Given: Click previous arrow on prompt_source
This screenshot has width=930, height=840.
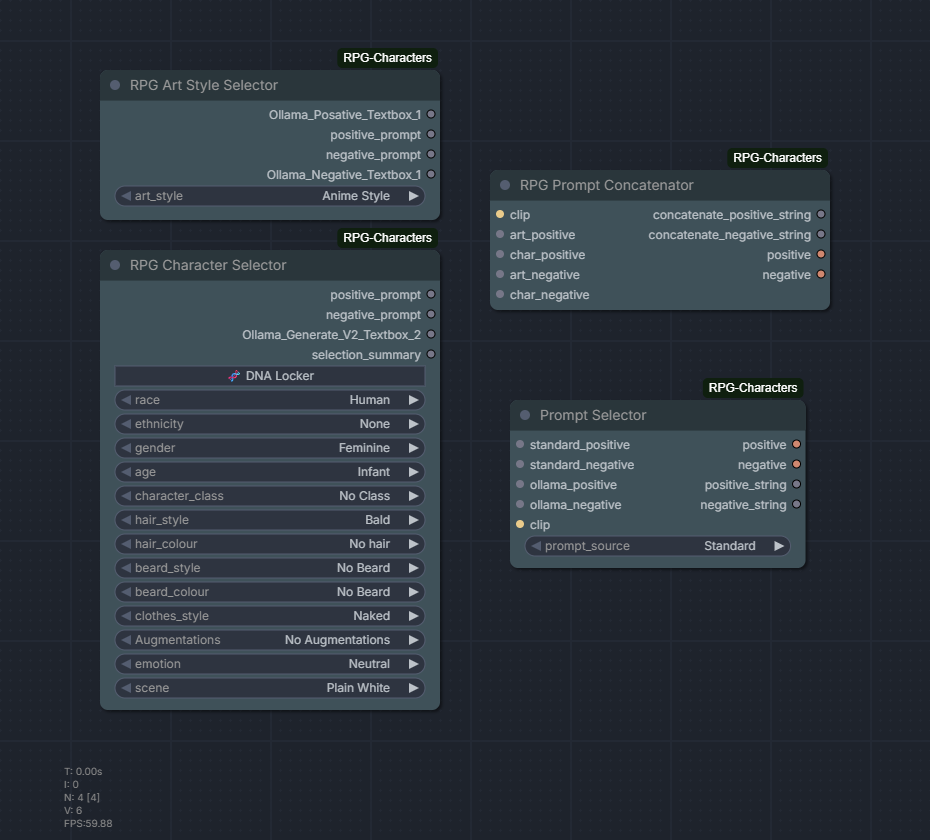Looking at the screenshot, I should click(x=536, y=546).
